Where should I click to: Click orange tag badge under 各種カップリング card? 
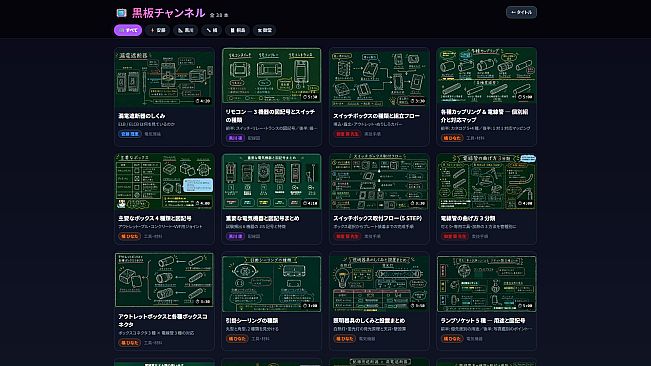tap(451, 138)
